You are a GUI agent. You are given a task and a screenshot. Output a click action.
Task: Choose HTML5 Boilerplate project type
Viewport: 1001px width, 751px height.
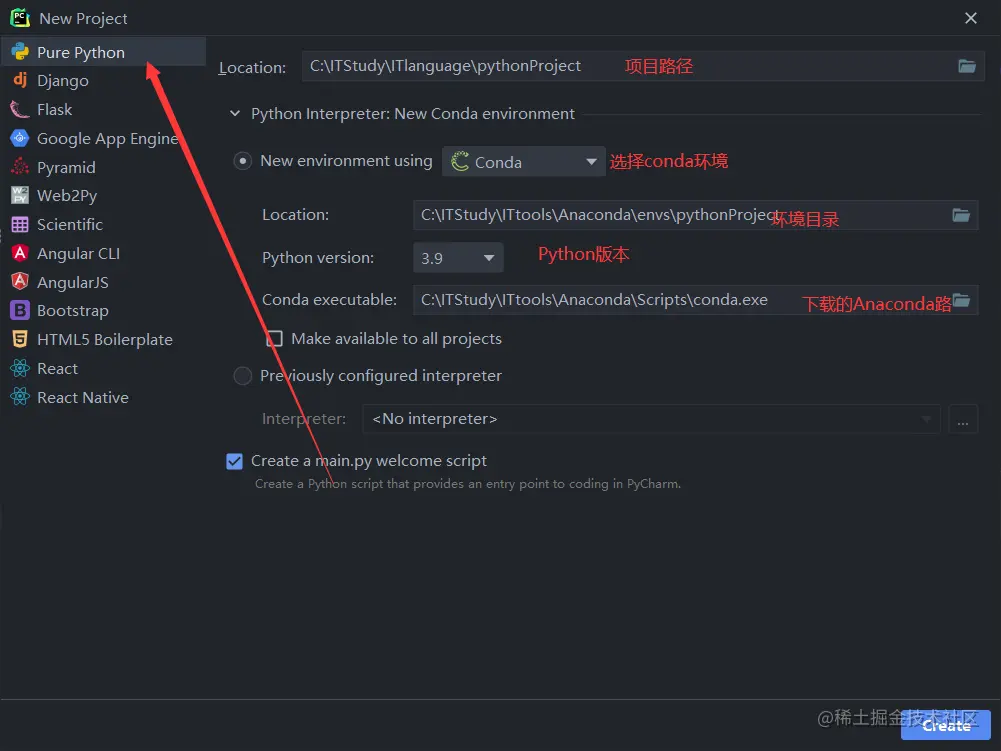pyautogui.click(x=103, y=339)
